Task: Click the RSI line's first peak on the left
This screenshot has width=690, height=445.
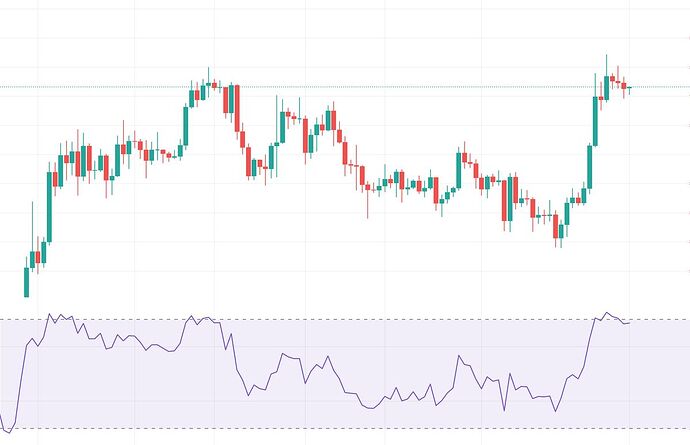Action: tap(51, 315)
